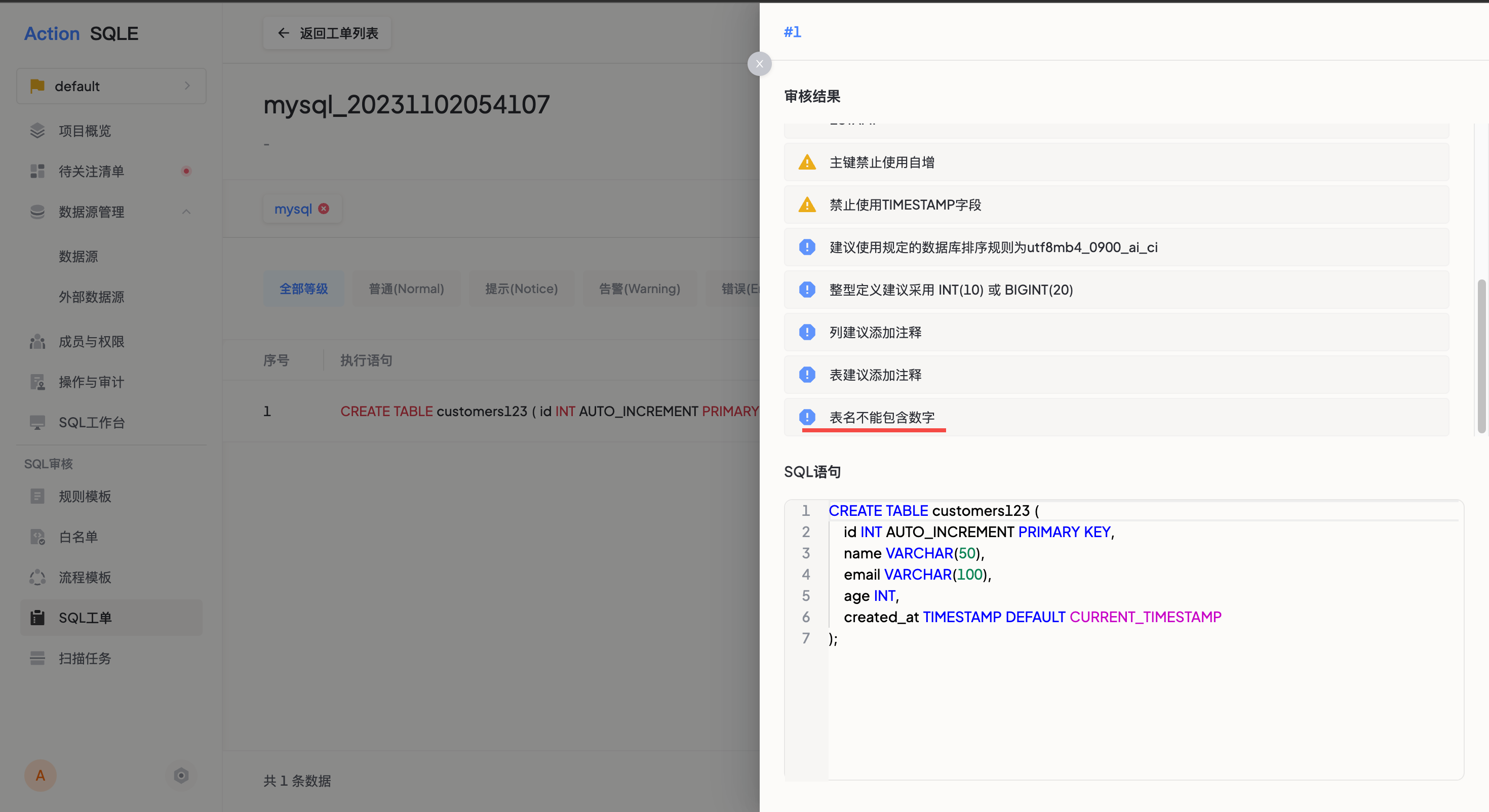
Task: Open 项目概览 in the sidebar
Action: tap(85, 131)
